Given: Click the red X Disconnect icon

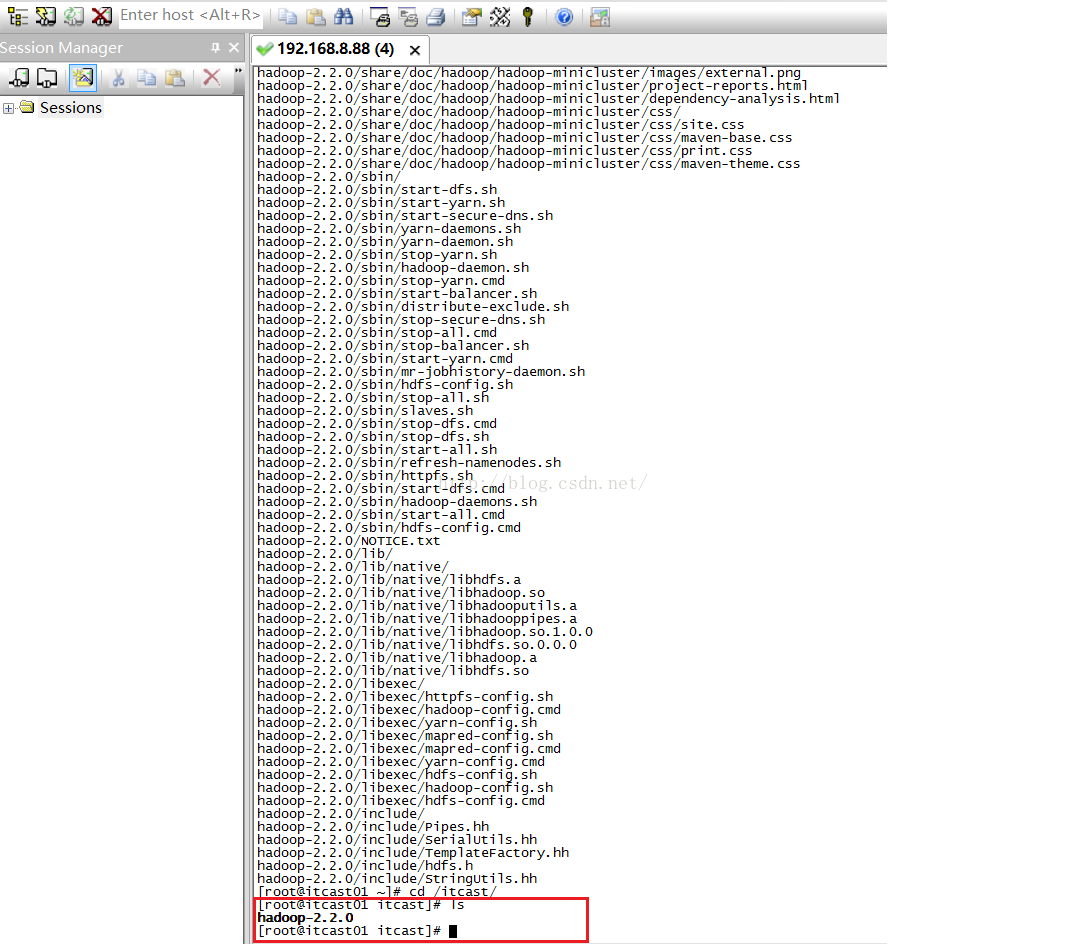Looking at the screenshot, I should [101, 16].
